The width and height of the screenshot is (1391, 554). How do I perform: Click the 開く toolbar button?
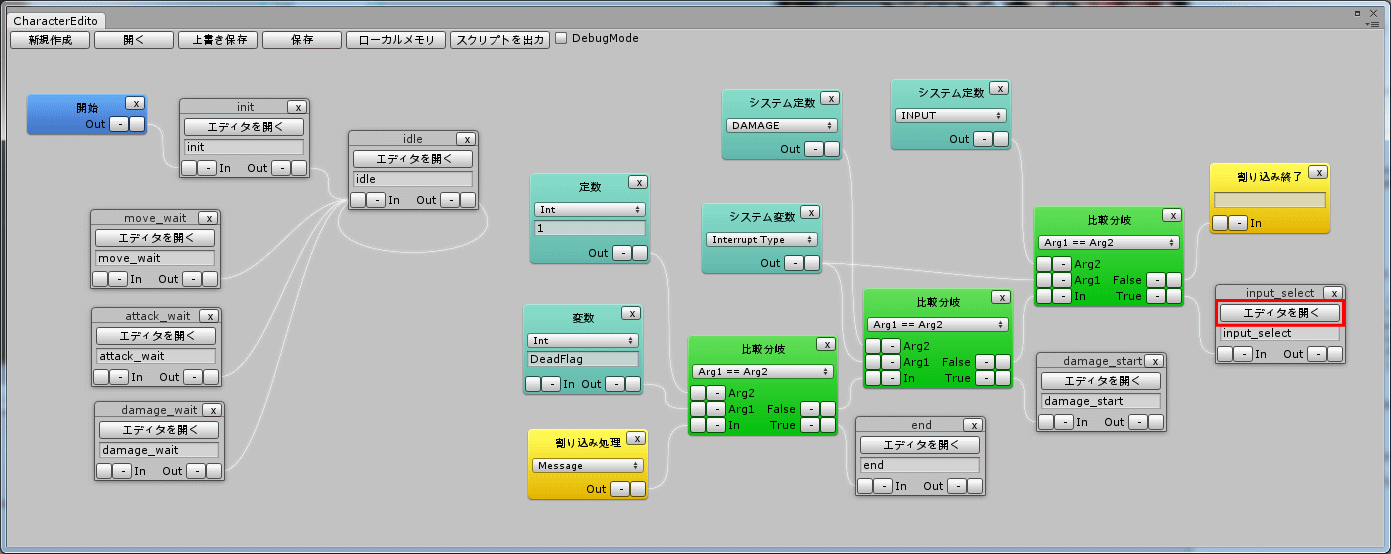point(134,40)
